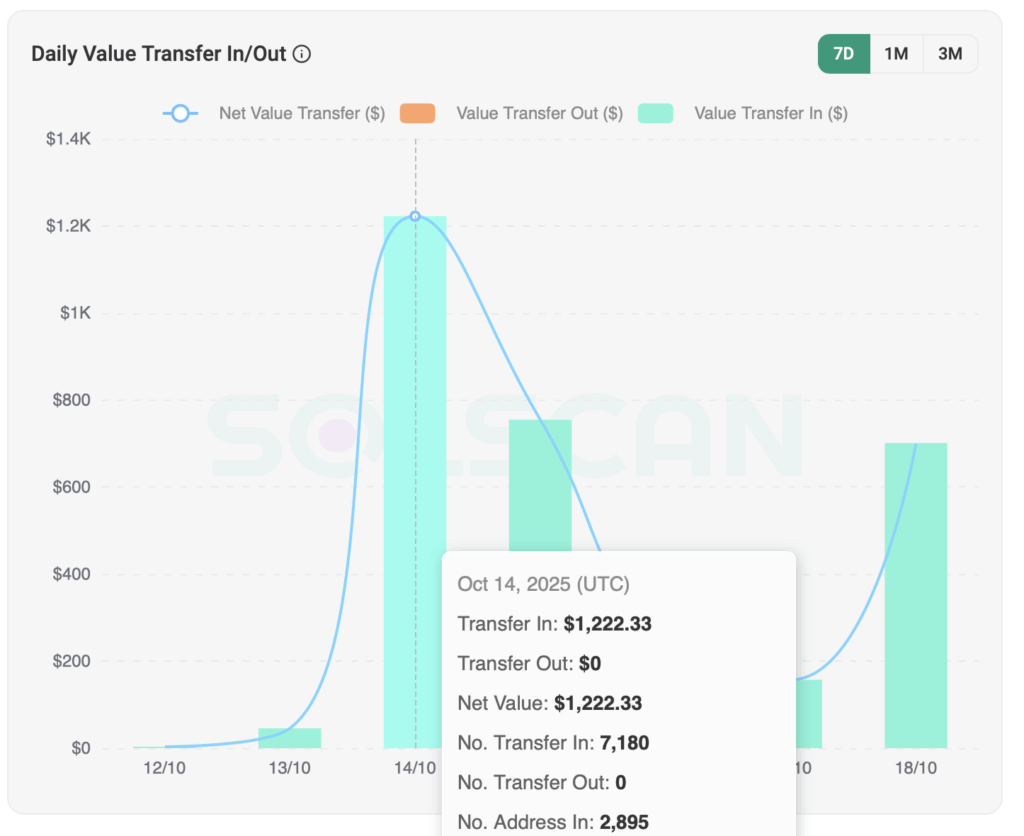Image resolution: width=1024 pixels, height=836 pixels.
Task: Click the 18/10 date axis label
Action: click(915, 769)
